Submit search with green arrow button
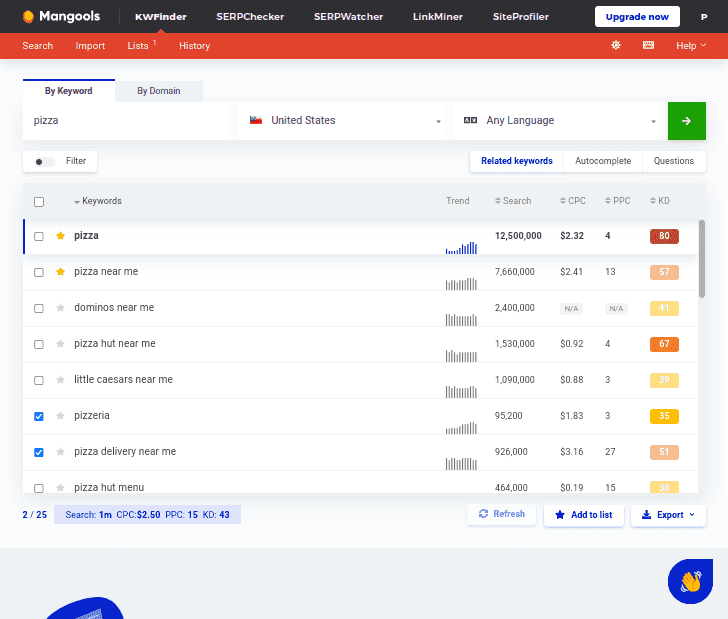The height and width of the screenshot is (619, 728). 687,121
